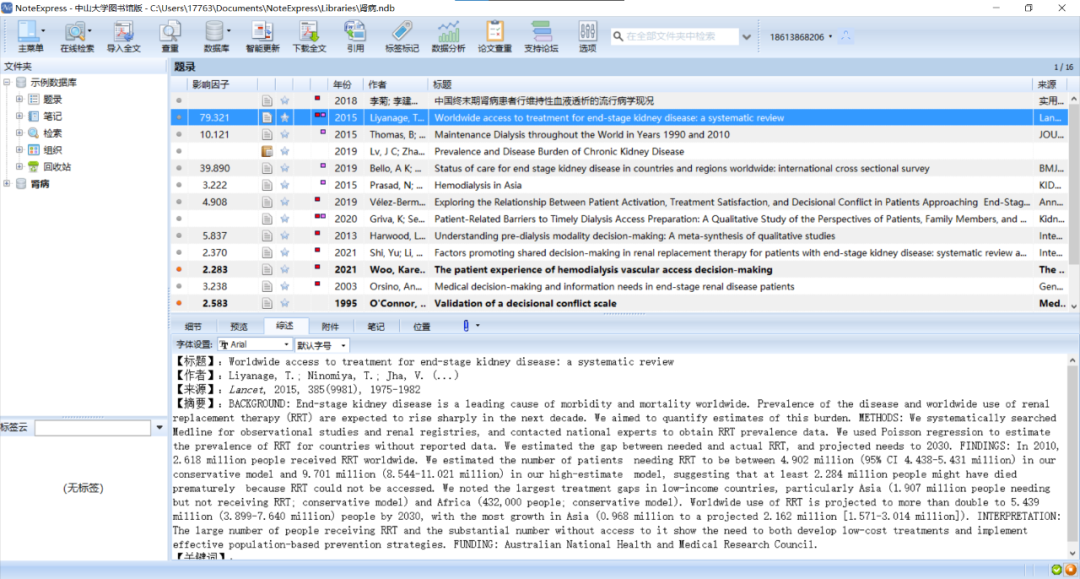Open the 支持论坛 support forum icon

coord(541,36)
